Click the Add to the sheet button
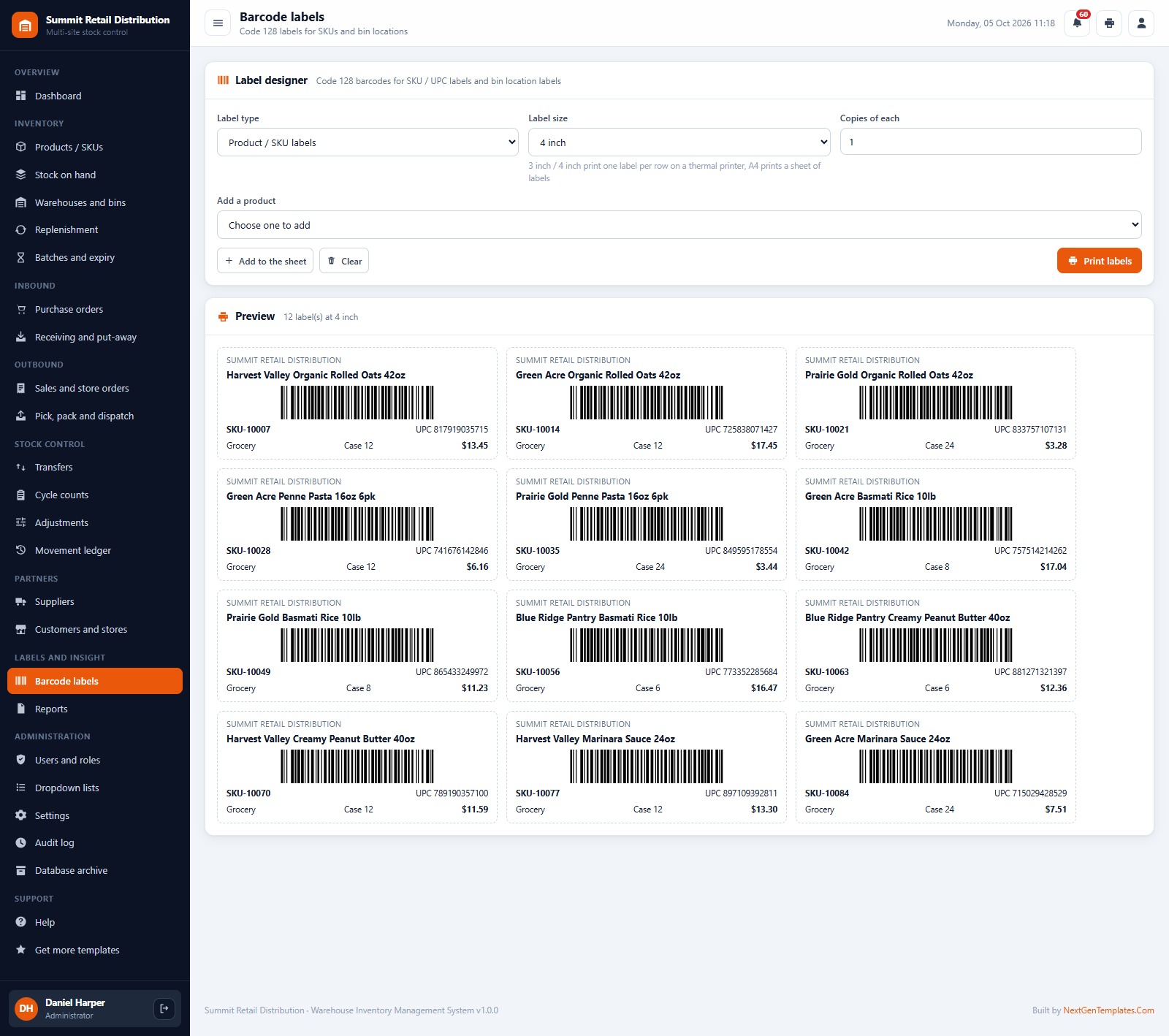This screenshot has width=1169, height=1036. (x=265, y=261)
